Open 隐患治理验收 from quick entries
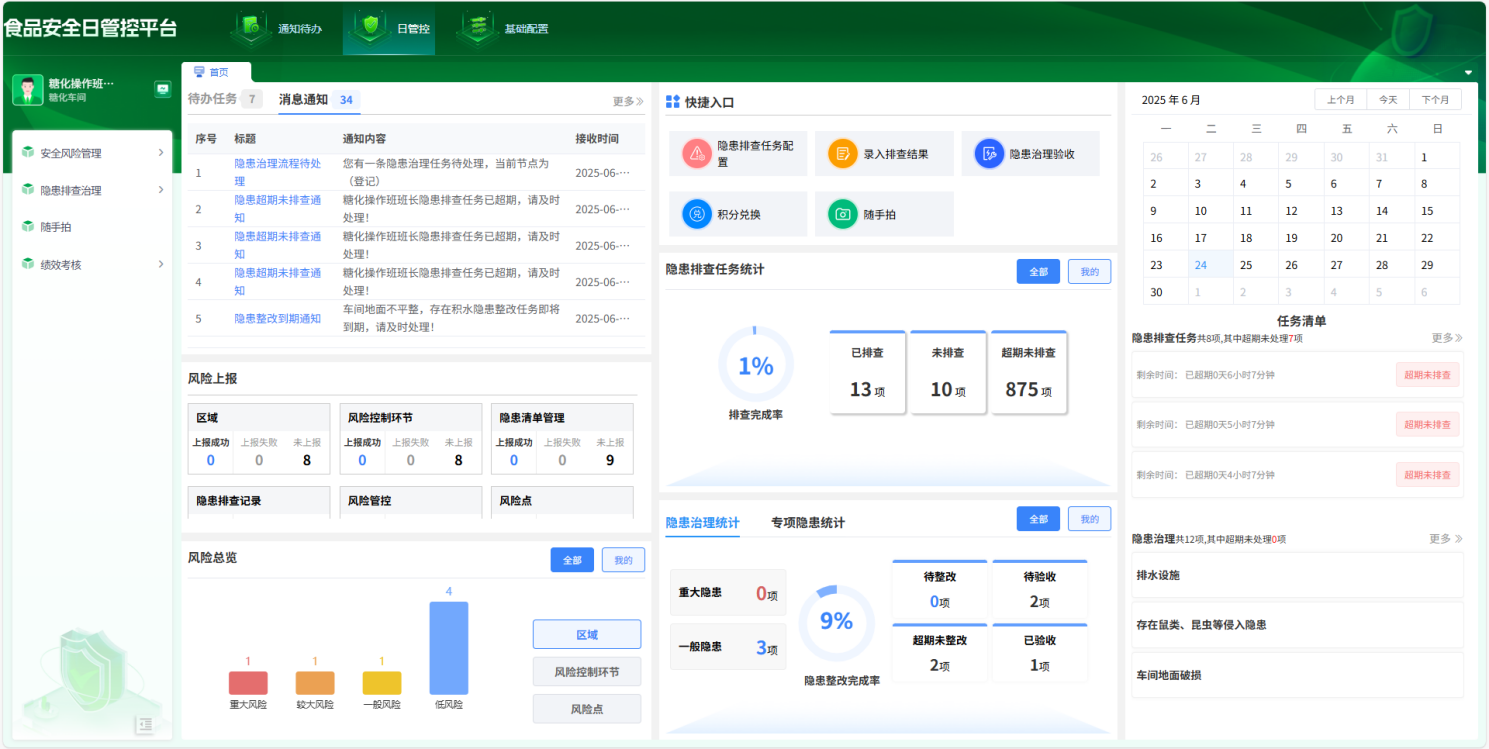1489x749 pixels. (x=988, y=153)
